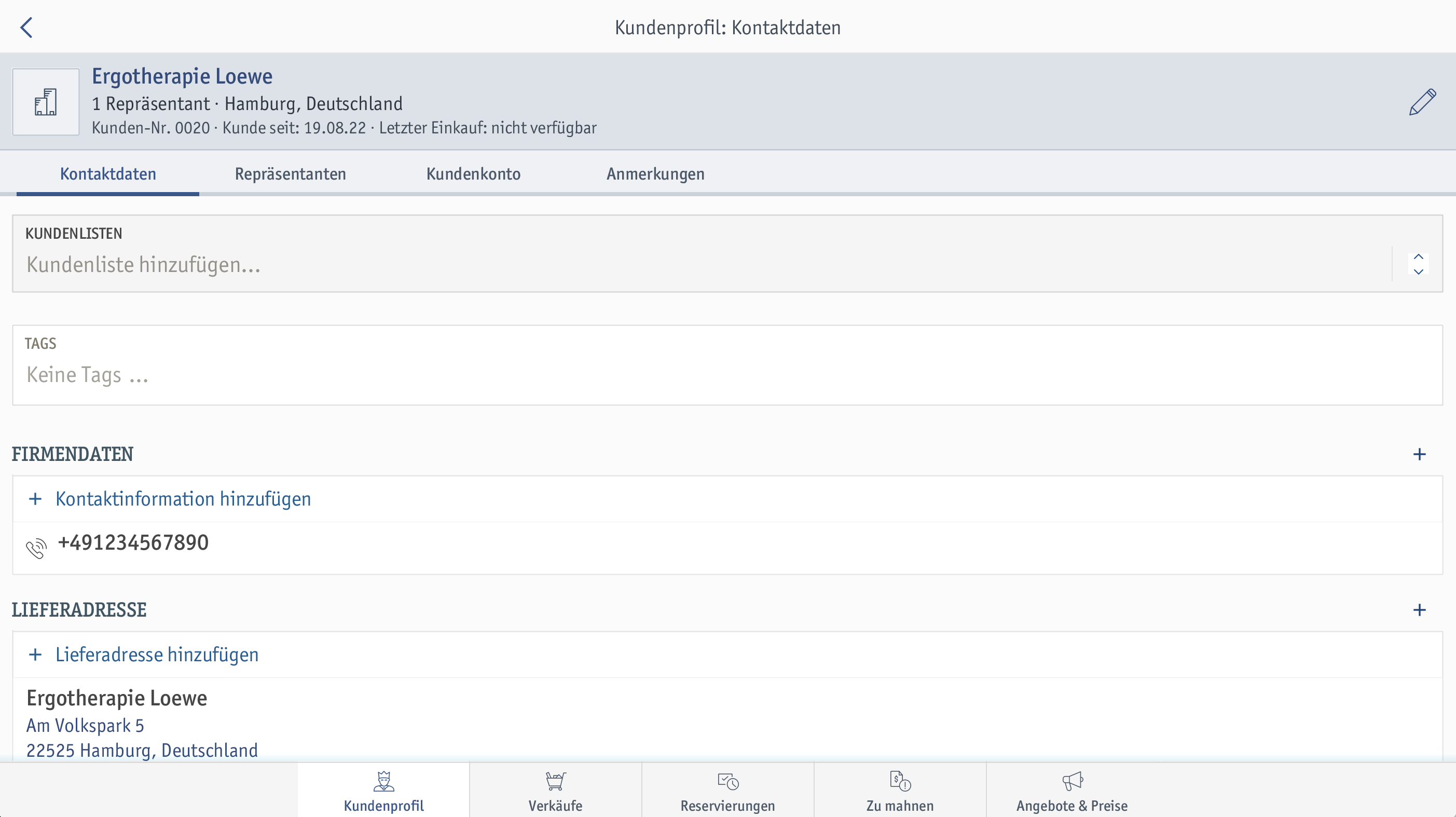This screenshot has width=1456, height=817.
Task: Click the Kunden-Nr. 0020 info line
Action: click(344, 128)
